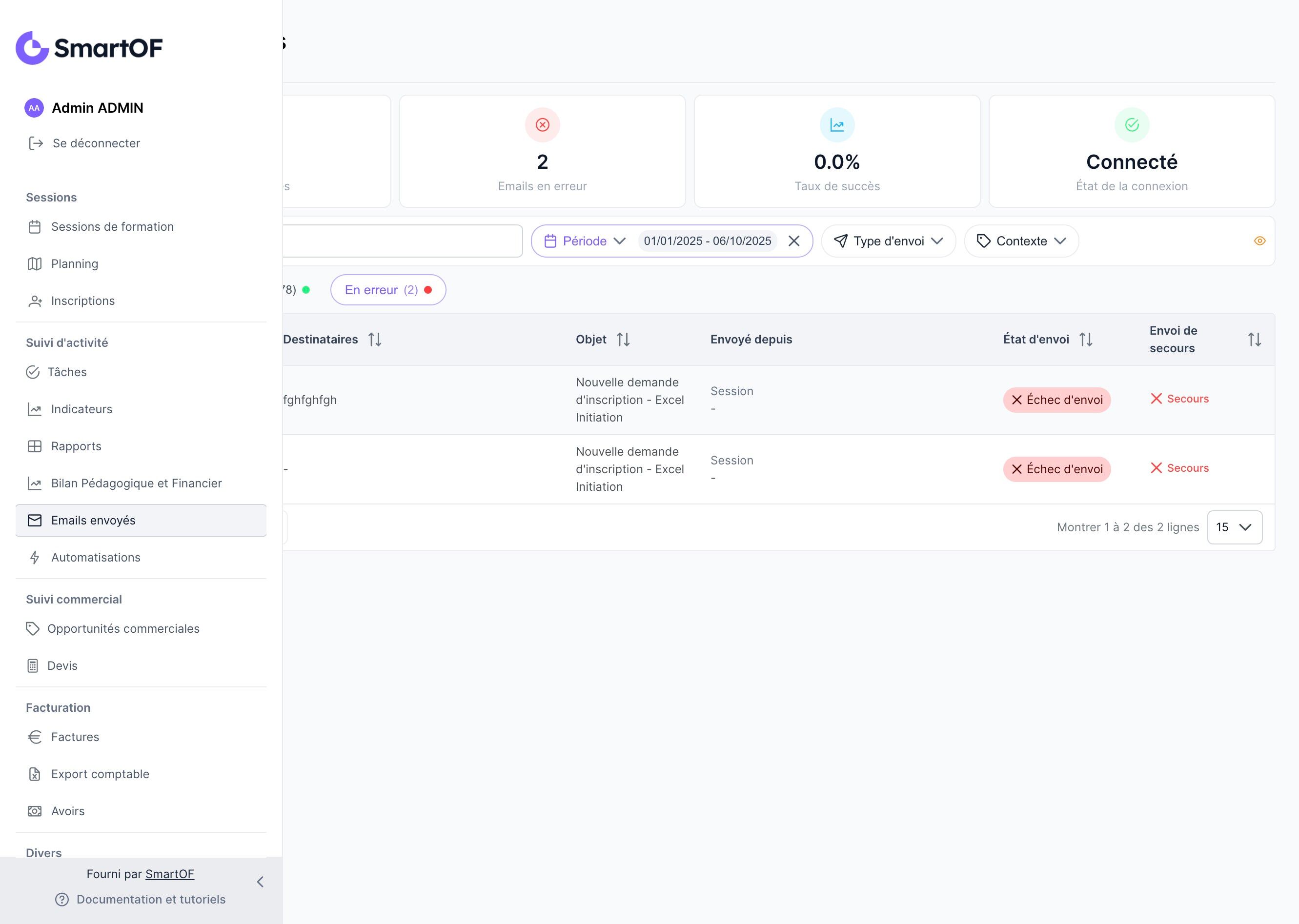Collapse the sidebar with left chevron
Screen dimensions: 1299x924
click(260, 882)
